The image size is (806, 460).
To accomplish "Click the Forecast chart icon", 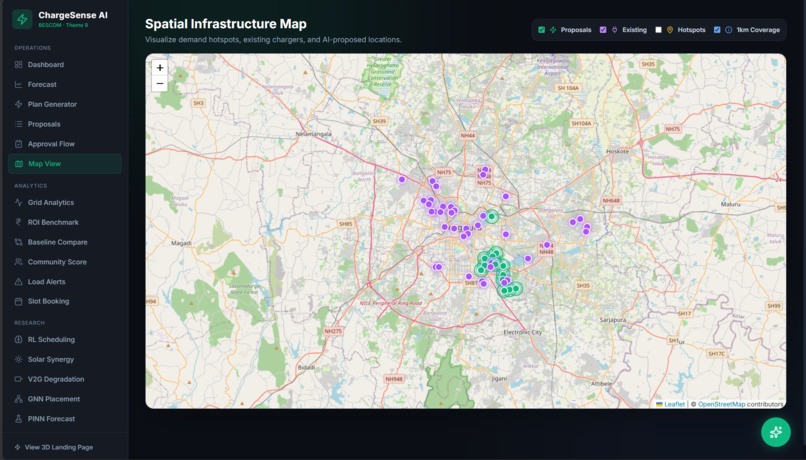I will (19, 84).
